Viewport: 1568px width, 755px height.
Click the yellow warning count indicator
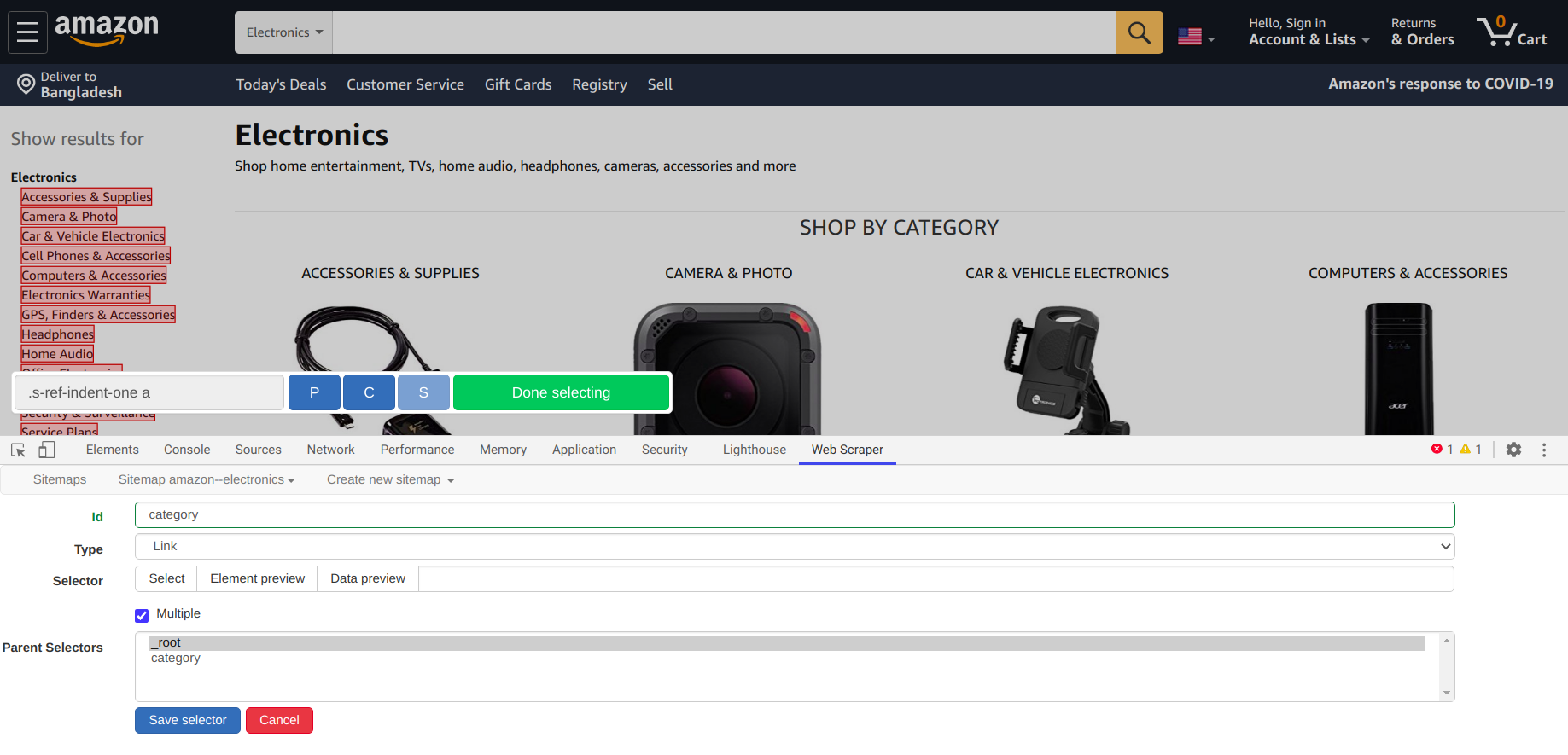1471,450
